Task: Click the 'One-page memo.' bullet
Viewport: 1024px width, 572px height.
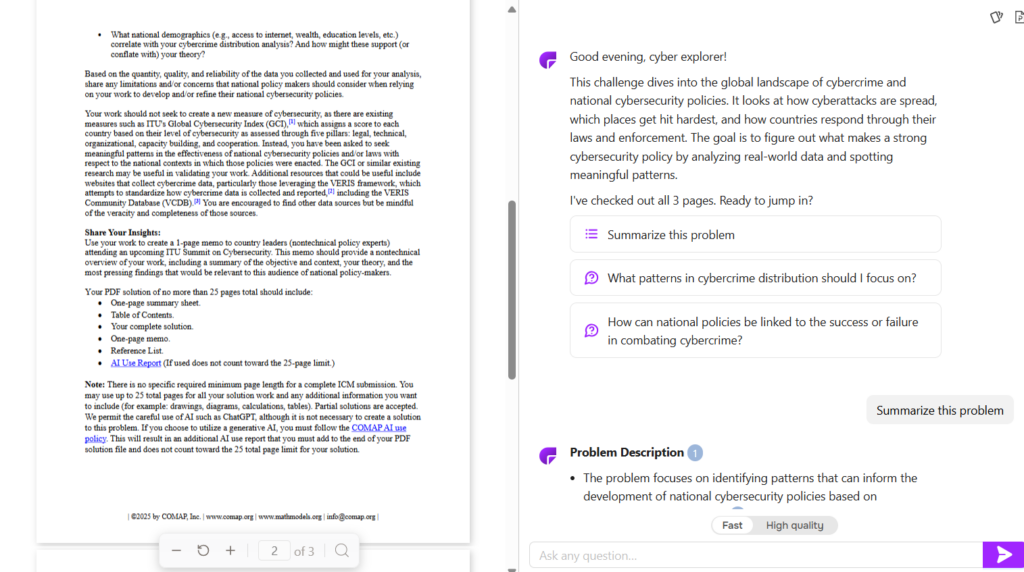Action: click(140, 339)
